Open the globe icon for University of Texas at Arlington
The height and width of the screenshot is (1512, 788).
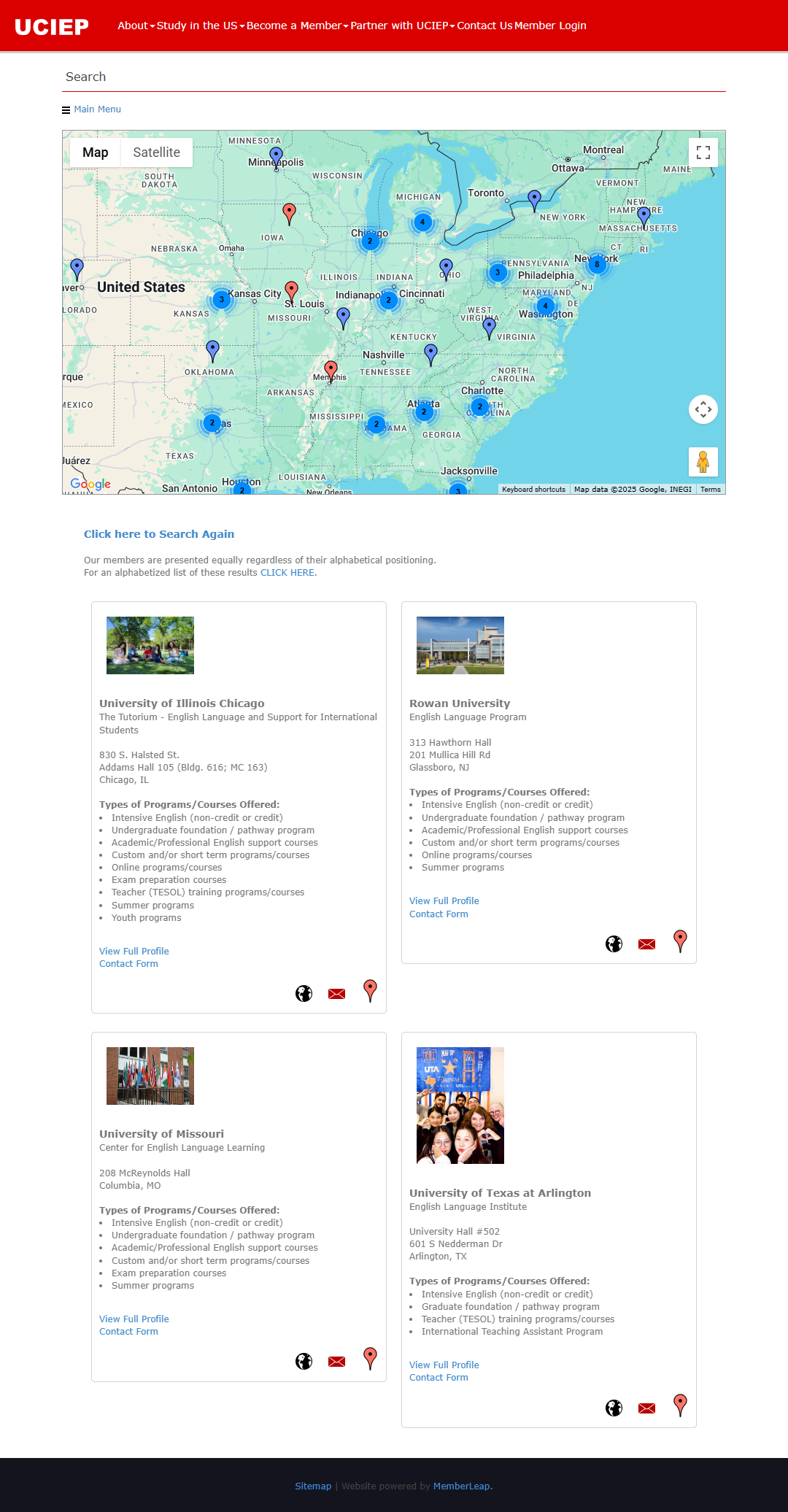click(614, 1408)
